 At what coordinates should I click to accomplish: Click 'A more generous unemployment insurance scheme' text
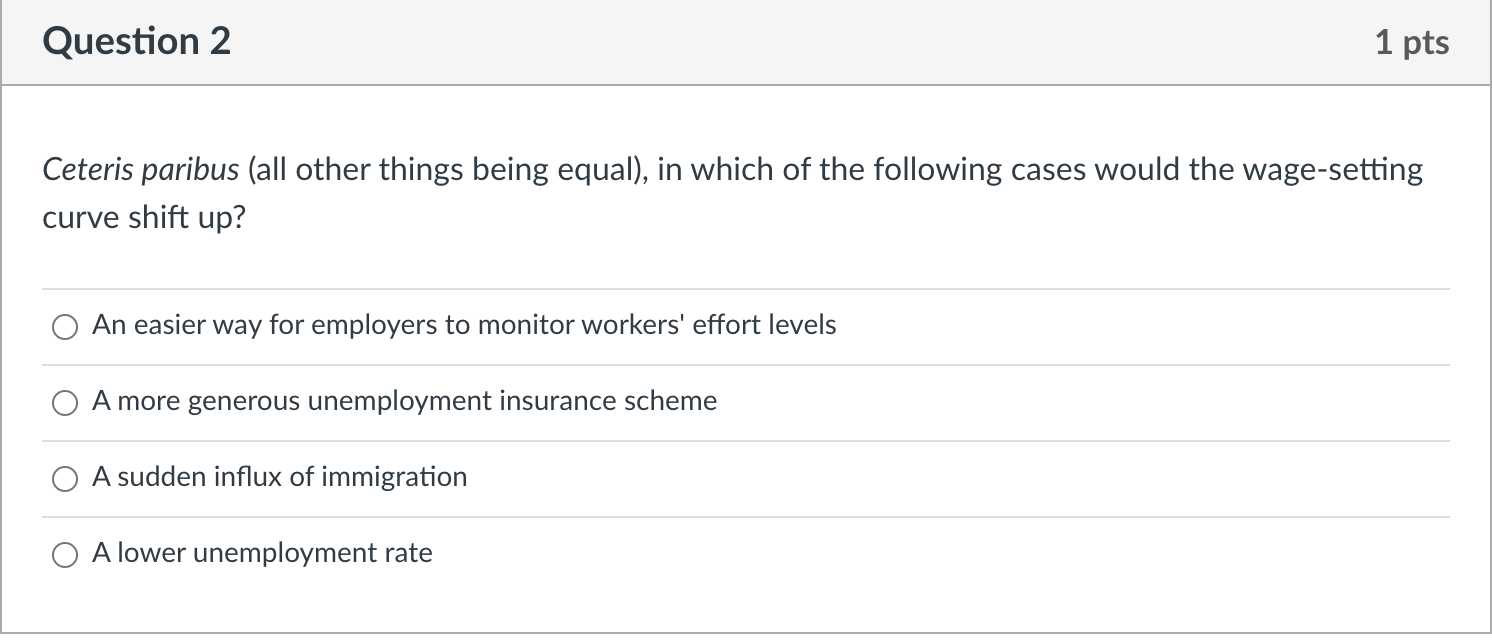coord(404,401)
